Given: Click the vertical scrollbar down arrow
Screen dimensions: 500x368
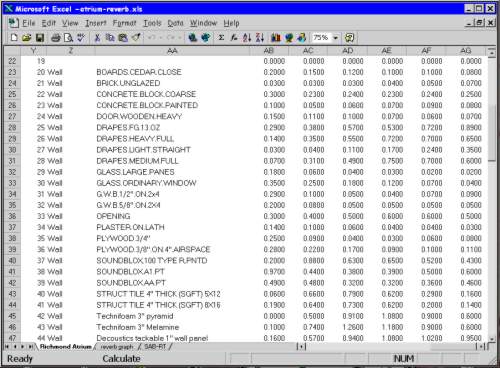Looking at the screenshot, I should click(492, 339).
